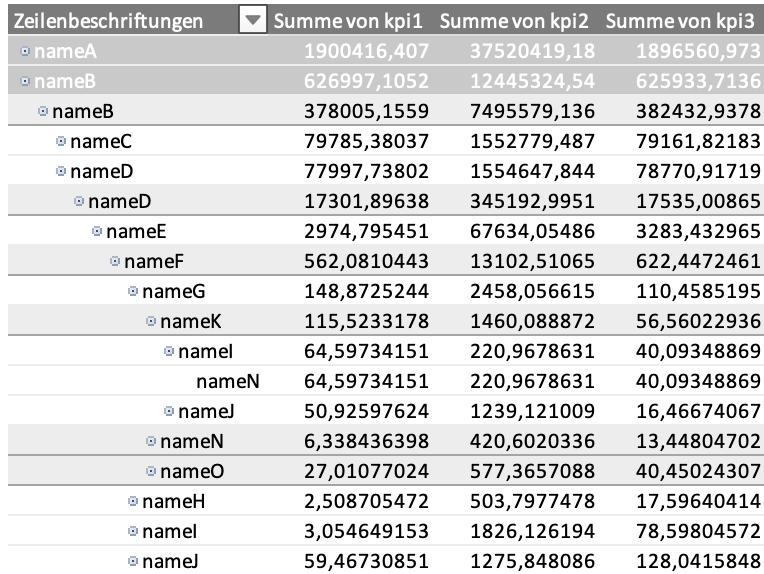Click the kpi2 value 503,7977478
764x574 pixels.
(533, 501)
